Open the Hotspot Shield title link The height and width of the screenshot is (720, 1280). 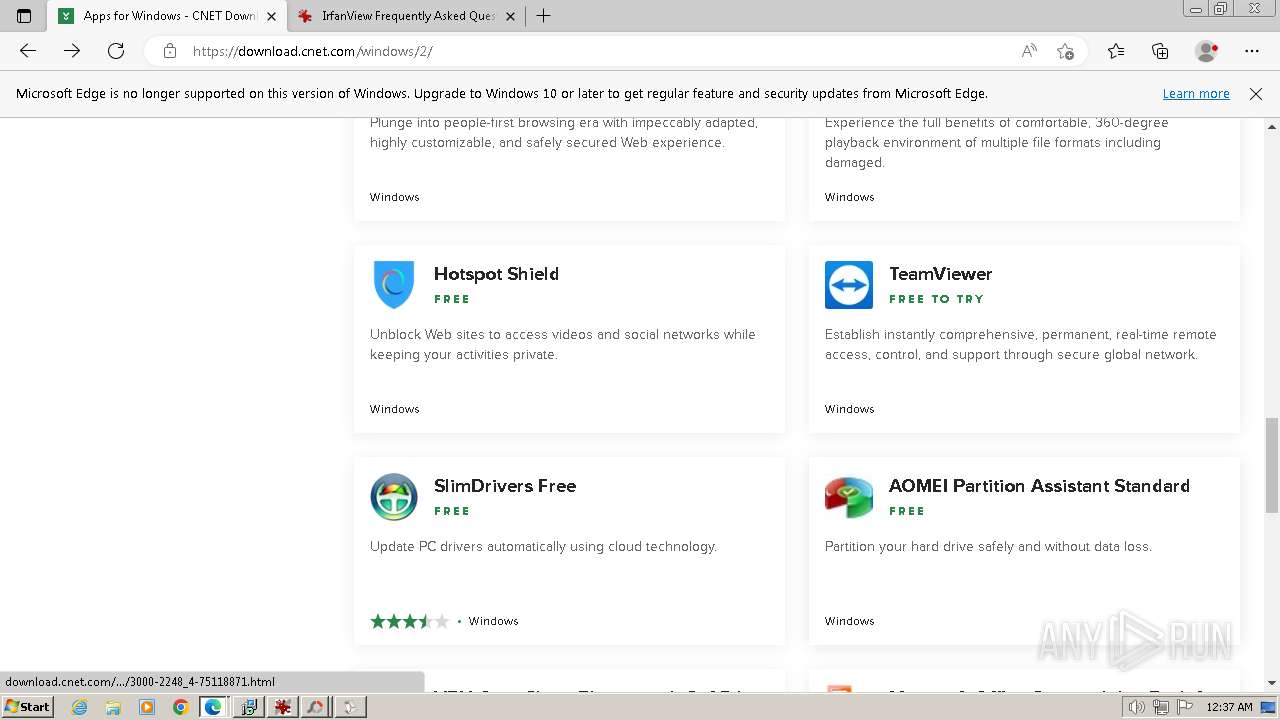(x=496, y=274)
